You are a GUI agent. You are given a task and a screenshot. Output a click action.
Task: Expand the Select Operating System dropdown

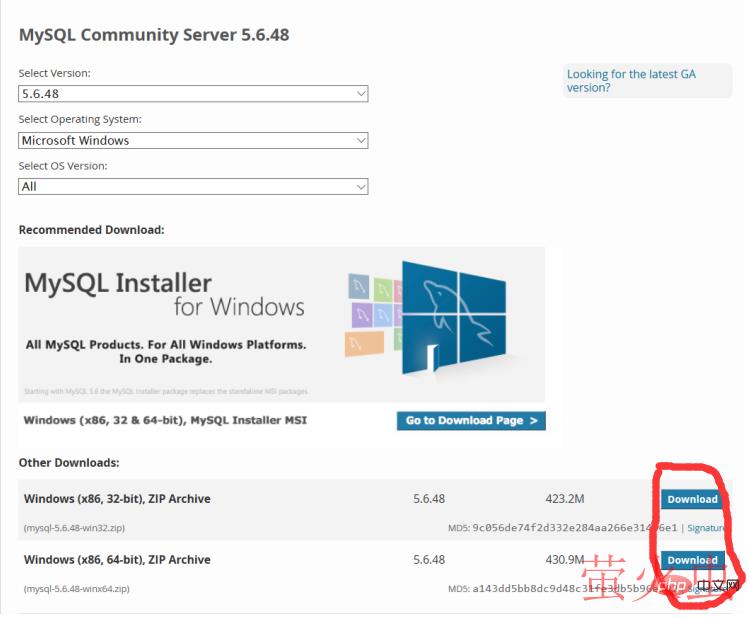coord(193,141)
